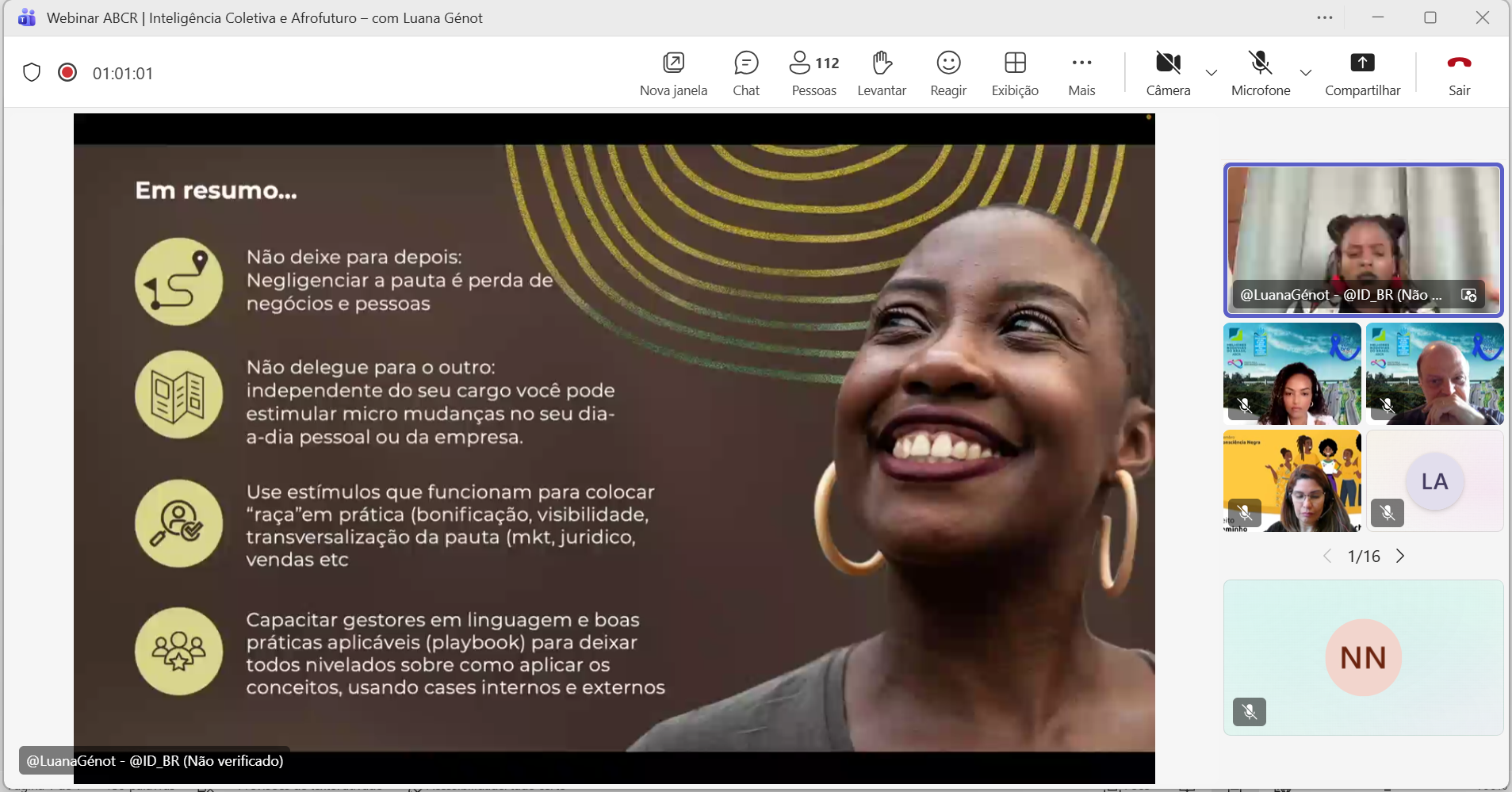This screenshot has width=1512, height=792.
Task: Expand camera options dropdown arrow
Action: (x=1212, y=73)
